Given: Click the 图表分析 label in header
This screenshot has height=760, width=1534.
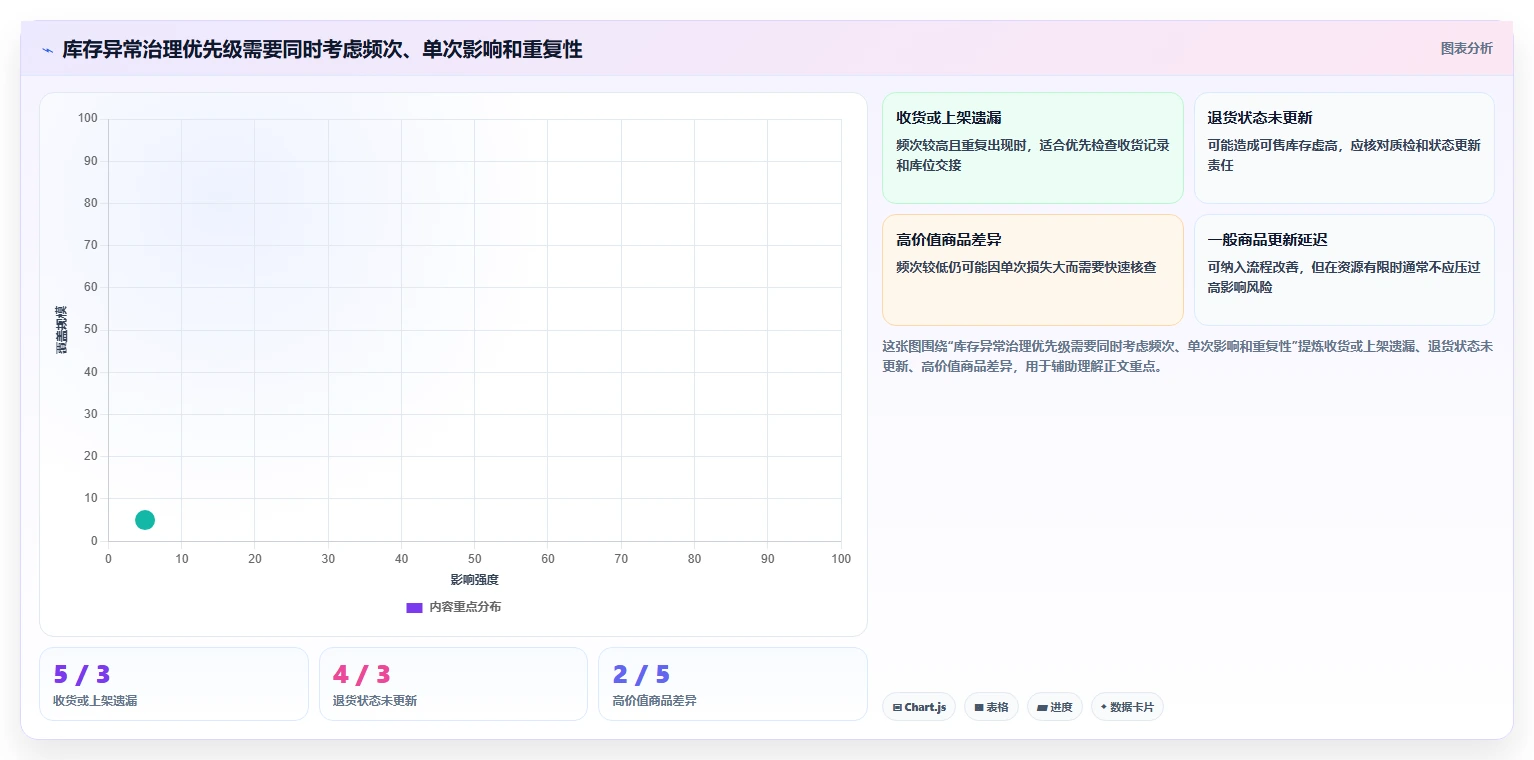Looking at the screenshot, I should (x=1466, y=48).
